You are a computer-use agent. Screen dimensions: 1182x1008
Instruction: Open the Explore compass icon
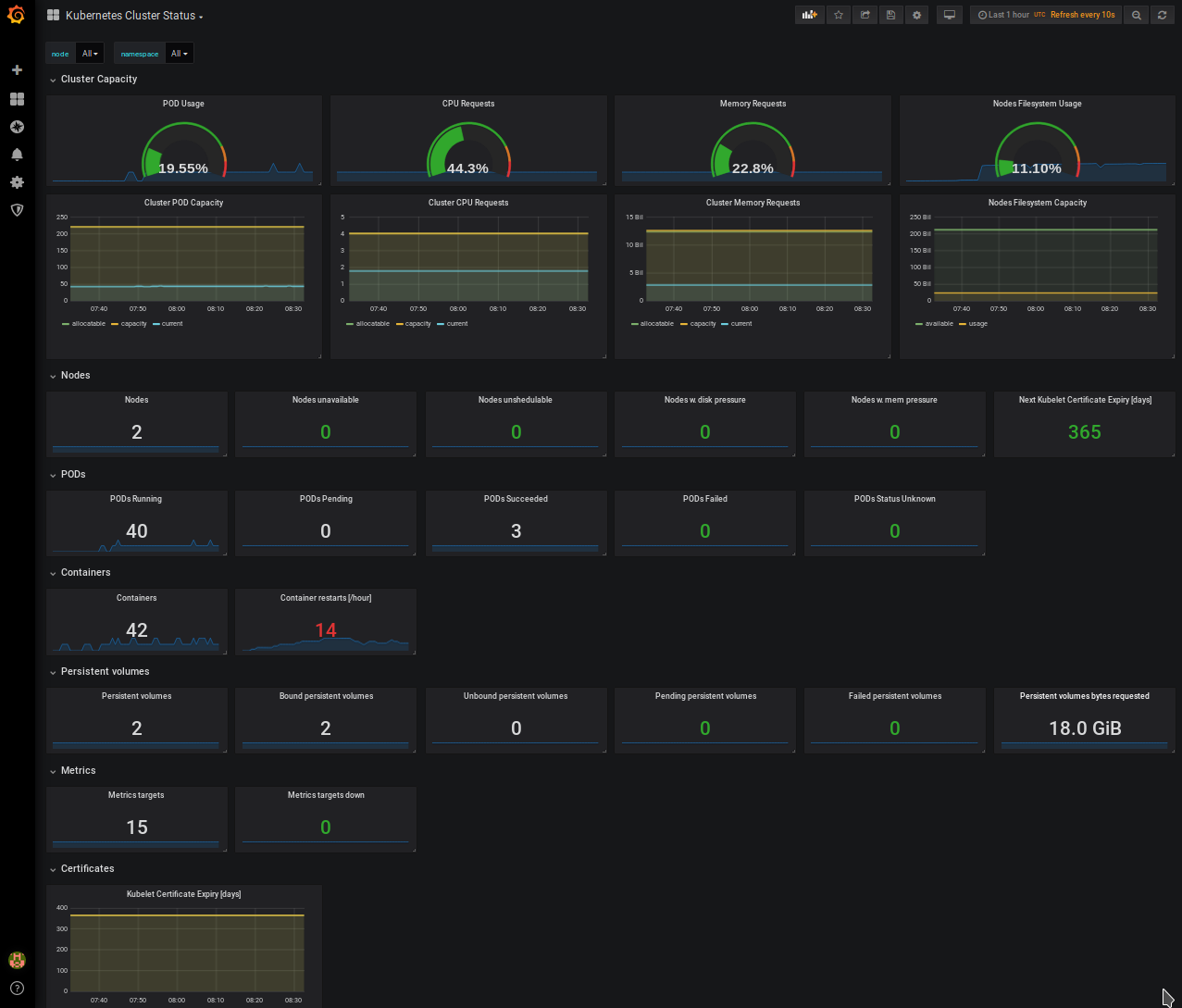click(x=17, y=127)
